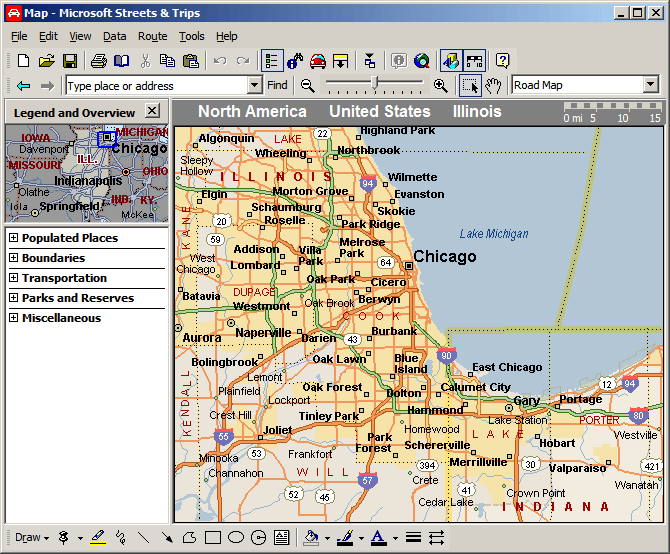The height and width of the screenshot is (554, 670).
Task: Save the current map
Action: click(x=70, y=61)
